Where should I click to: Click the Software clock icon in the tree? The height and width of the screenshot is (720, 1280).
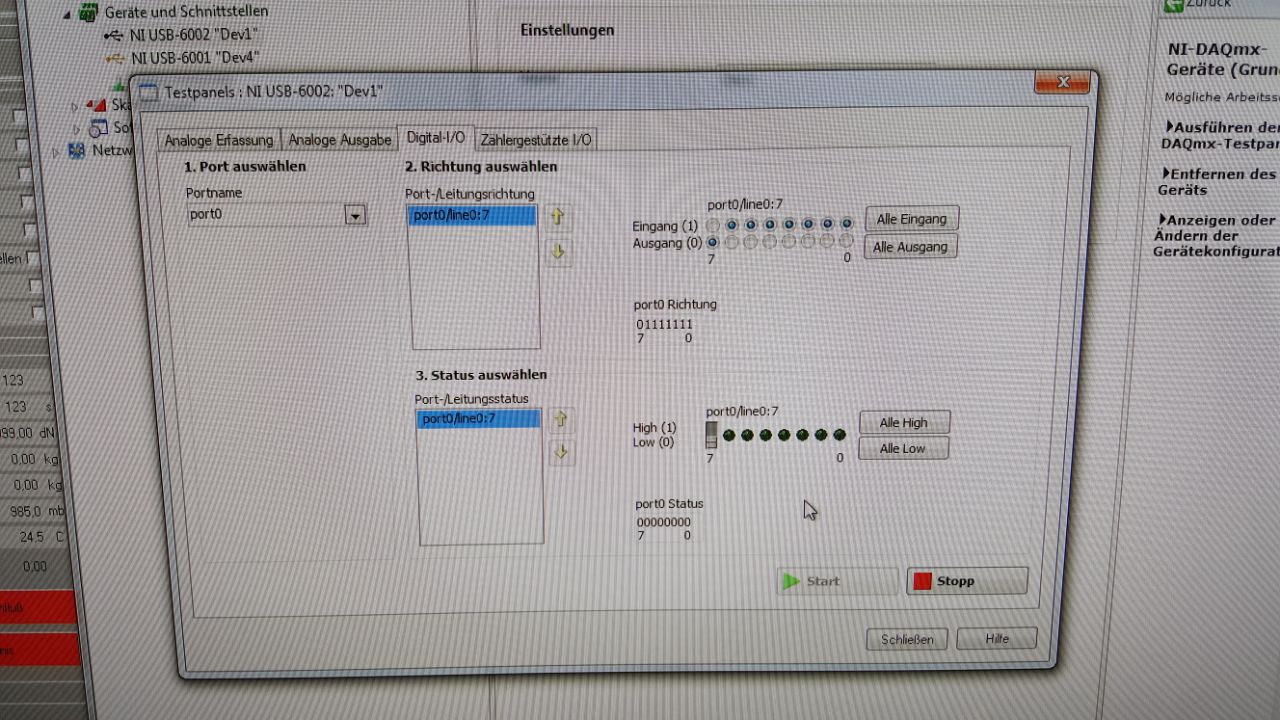pyautogui.click(x=98, y=128)
